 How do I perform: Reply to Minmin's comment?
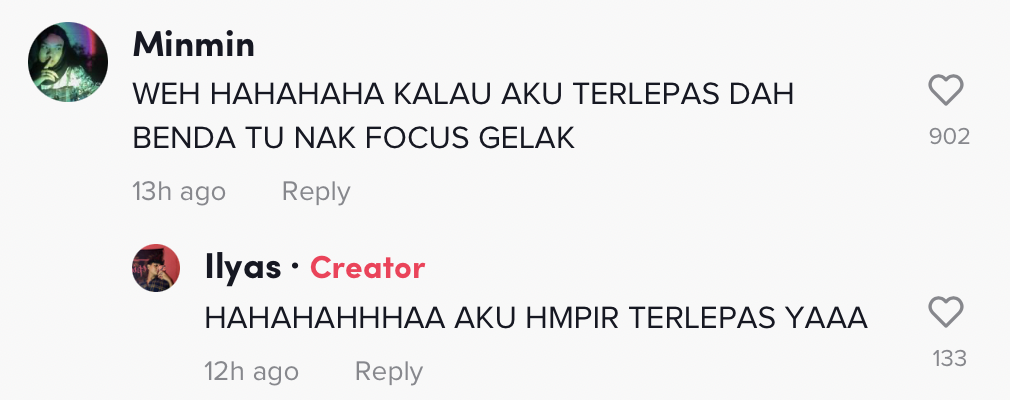pos(316,192)
